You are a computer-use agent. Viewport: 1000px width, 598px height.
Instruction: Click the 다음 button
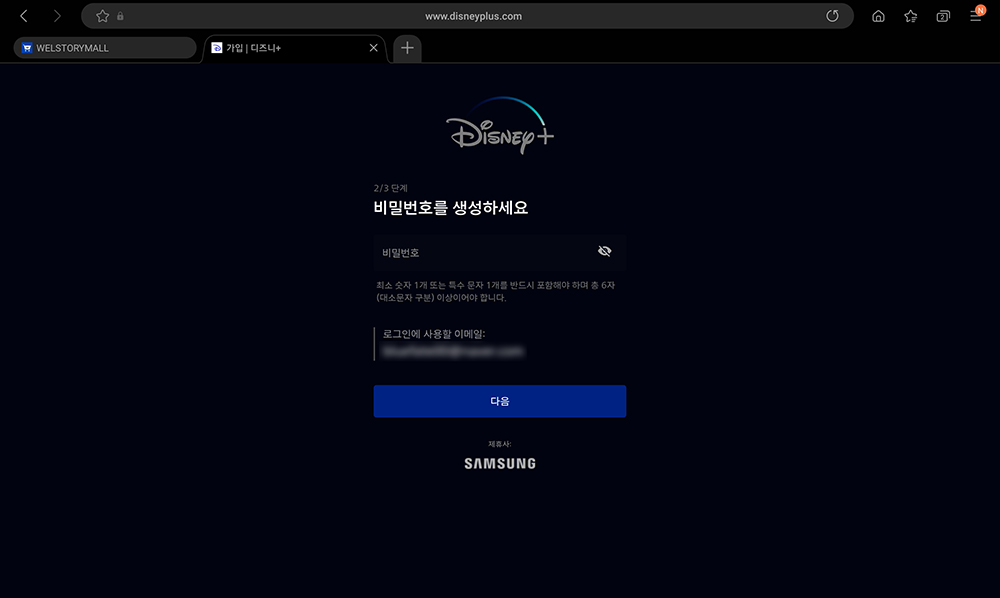point(500,401)
